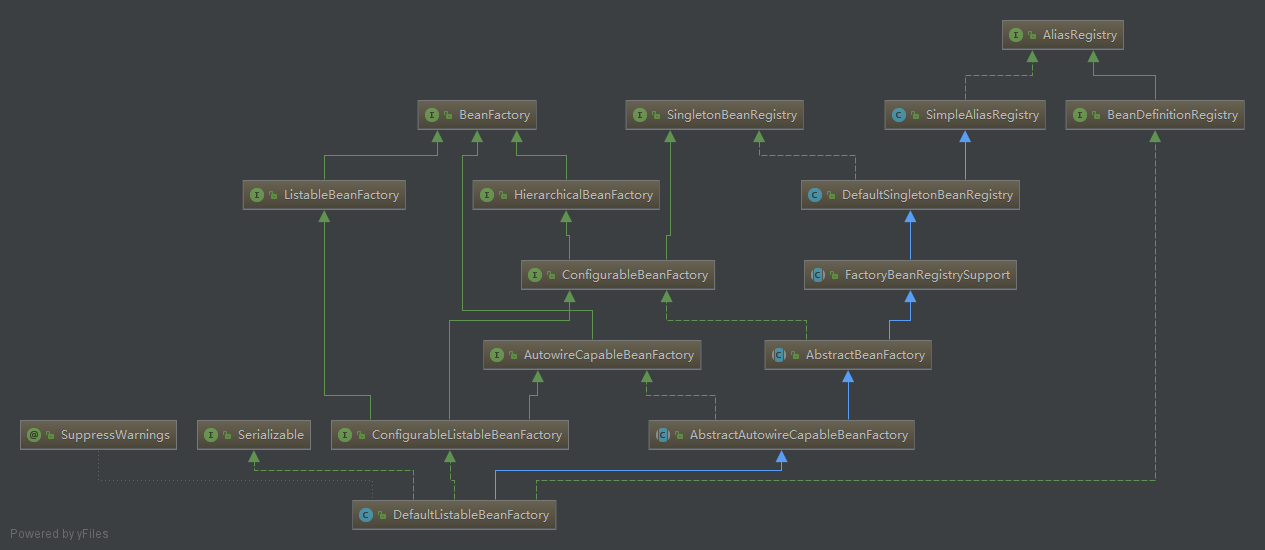1265x550 pixels.
Task: Click the AbstractAutowireCapableBeanFactory node label
Action: 799,435
